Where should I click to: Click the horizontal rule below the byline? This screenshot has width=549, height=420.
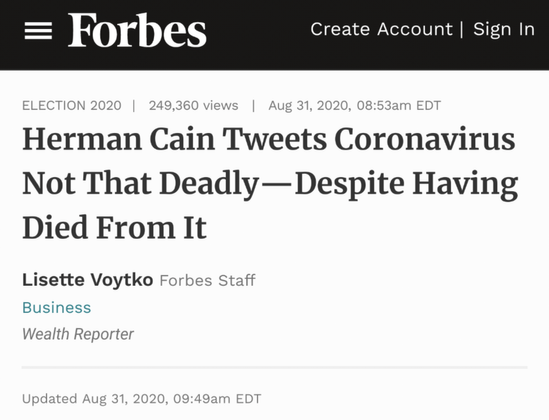coord(274,368)
